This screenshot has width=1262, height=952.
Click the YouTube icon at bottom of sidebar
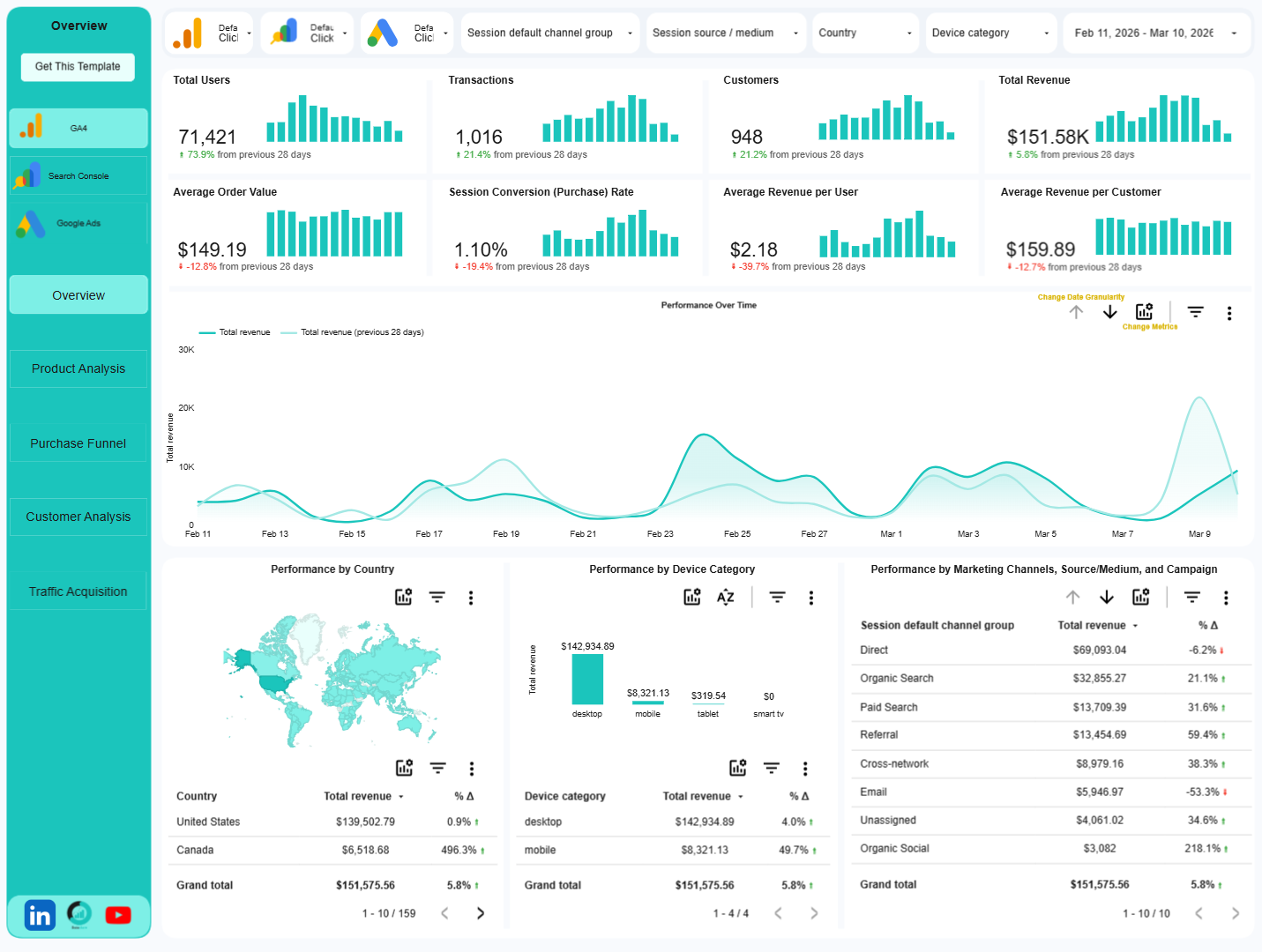pos(117,915)
